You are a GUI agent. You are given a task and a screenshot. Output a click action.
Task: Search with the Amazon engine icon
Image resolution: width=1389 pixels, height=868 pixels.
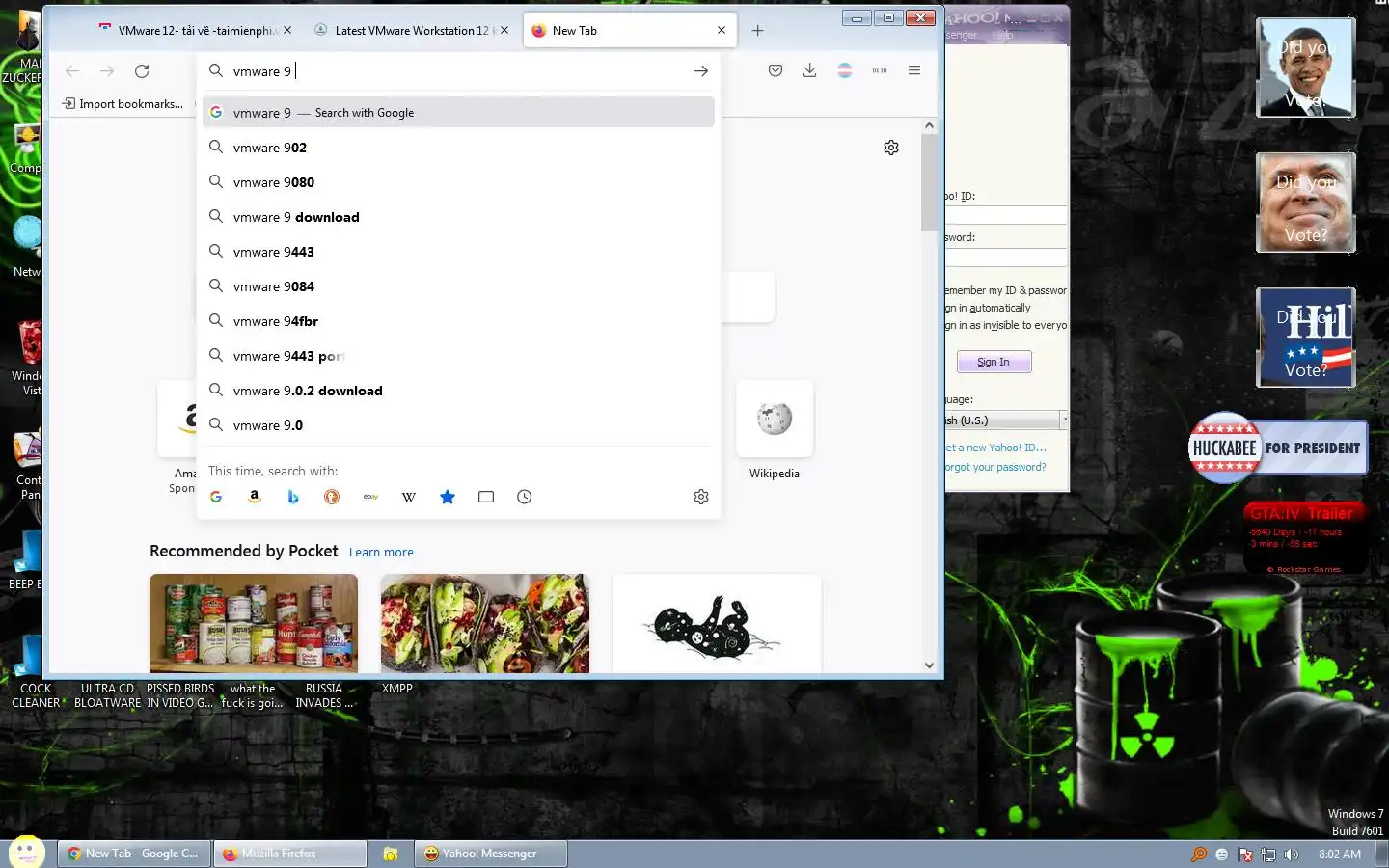(x=255, y=497)
